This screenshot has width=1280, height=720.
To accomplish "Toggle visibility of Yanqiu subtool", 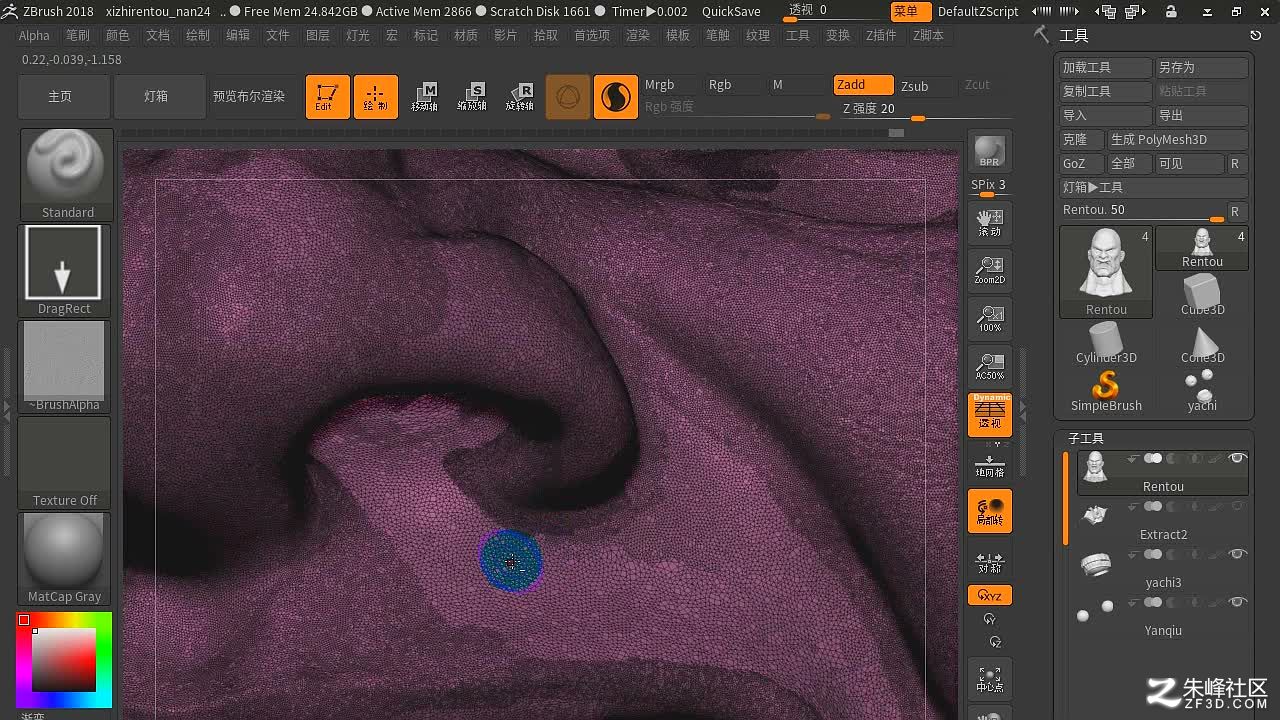I will [x=1237, y=602].
